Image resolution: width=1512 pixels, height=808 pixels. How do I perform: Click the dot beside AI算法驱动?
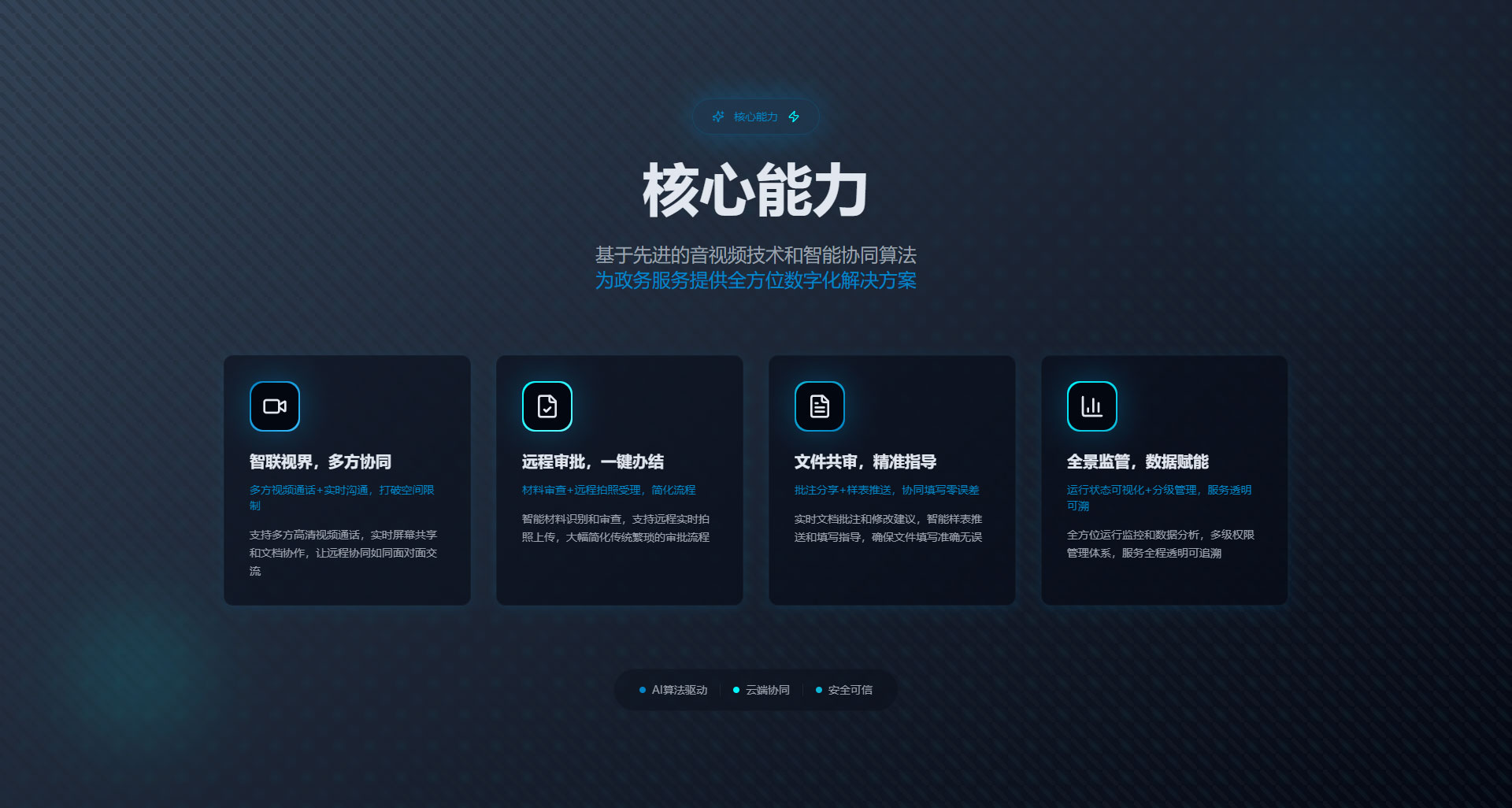643,690
